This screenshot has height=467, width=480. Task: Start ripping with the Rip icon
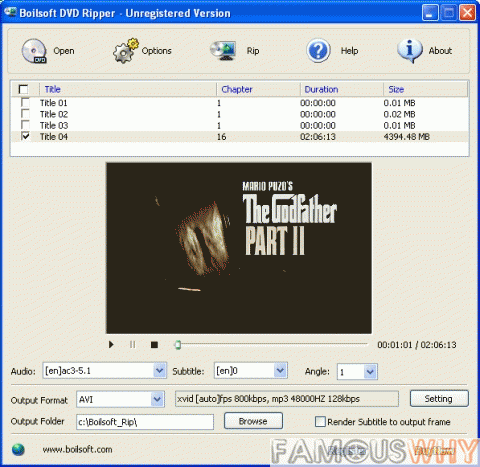[223, 51]
